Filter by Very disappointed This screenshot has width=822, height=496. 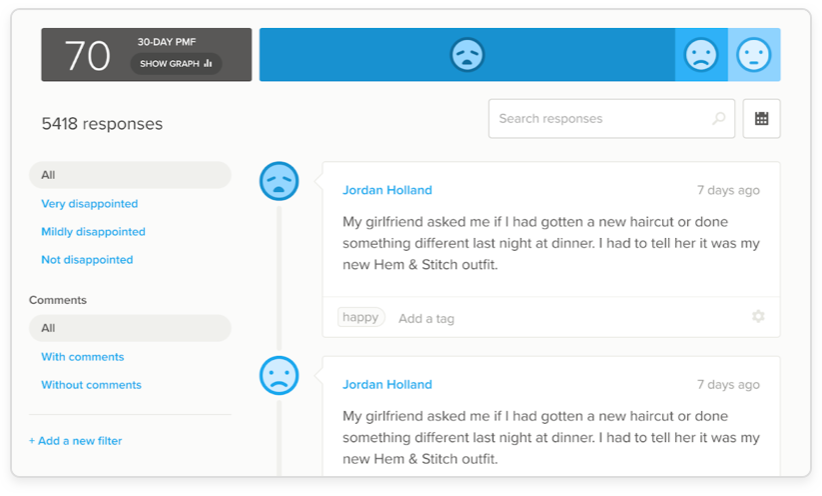point(89,204)
